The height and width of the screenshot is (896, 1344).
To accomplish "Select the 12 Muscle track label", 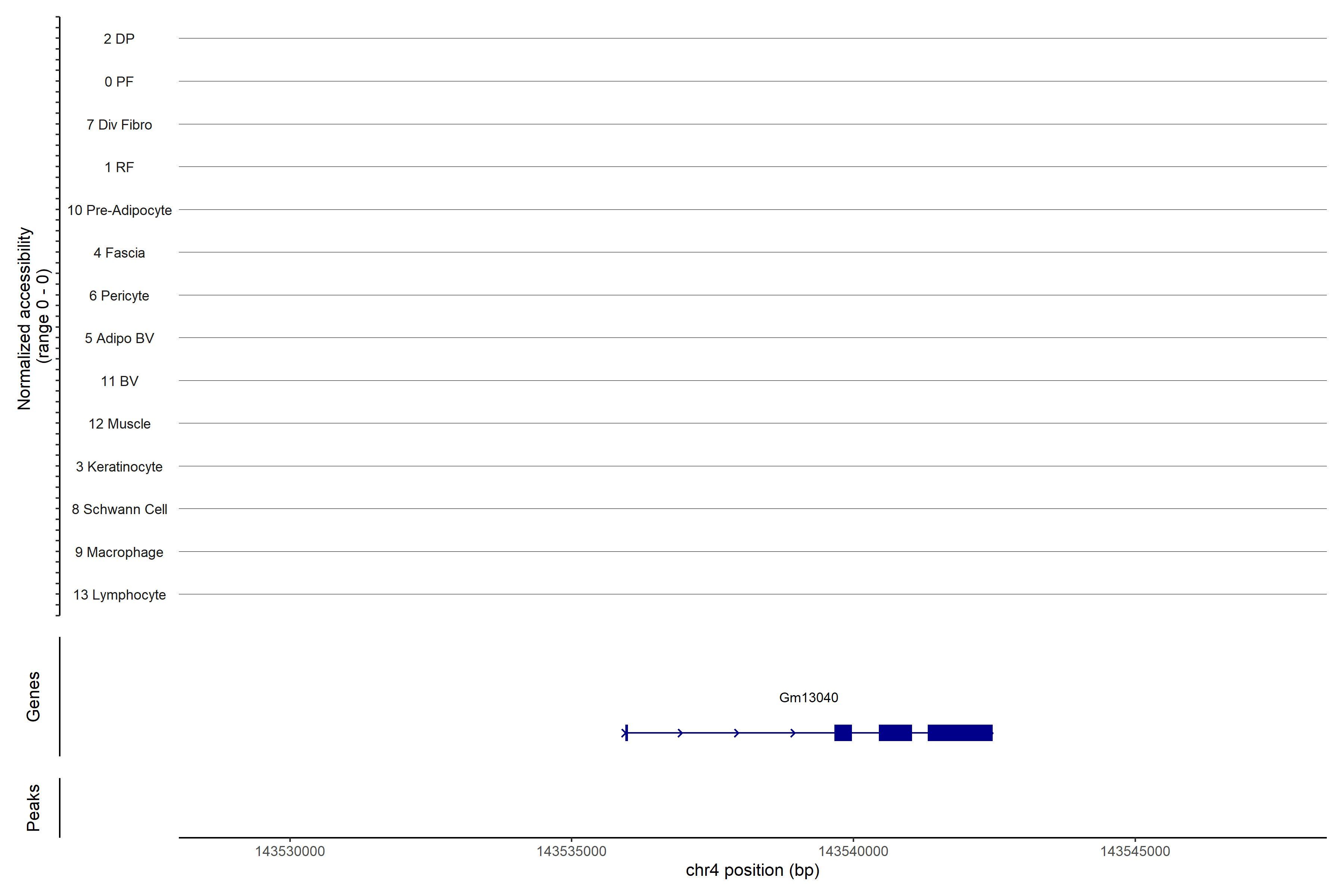I will tap(119, 424).
